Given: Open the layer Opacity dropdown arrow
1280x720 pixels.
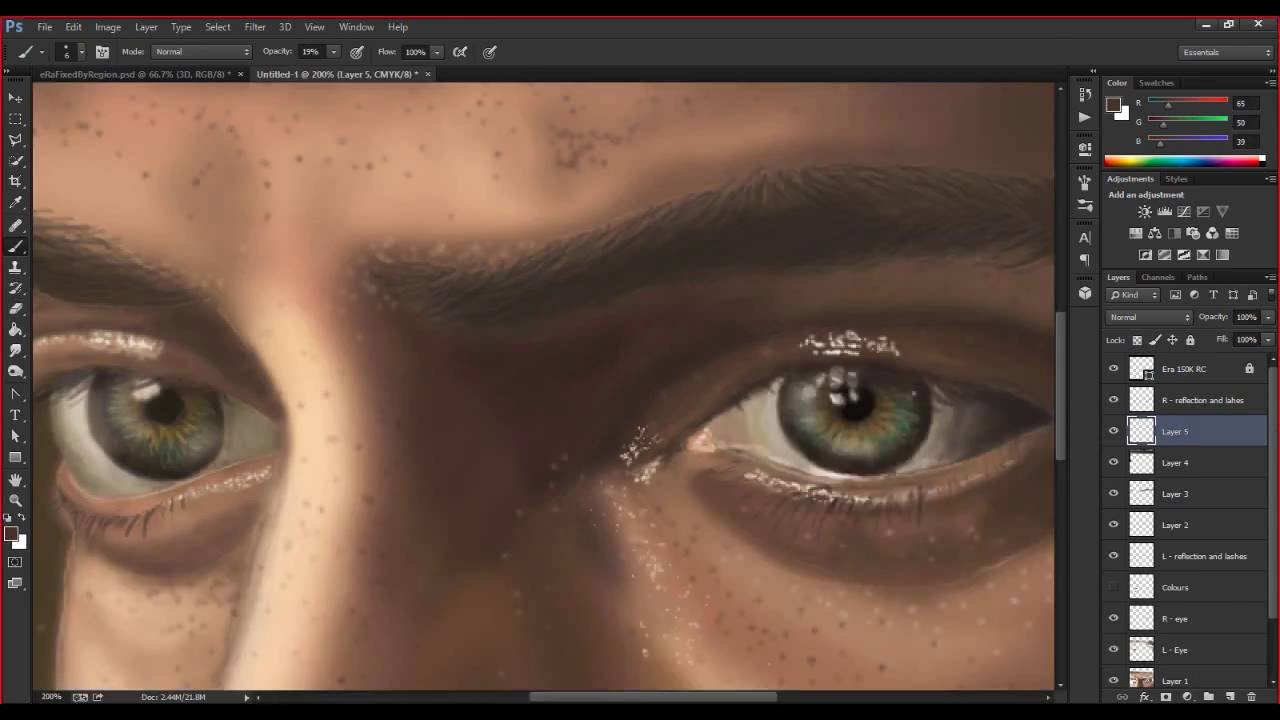Looking at the screenshot, I should (1268, 317).
